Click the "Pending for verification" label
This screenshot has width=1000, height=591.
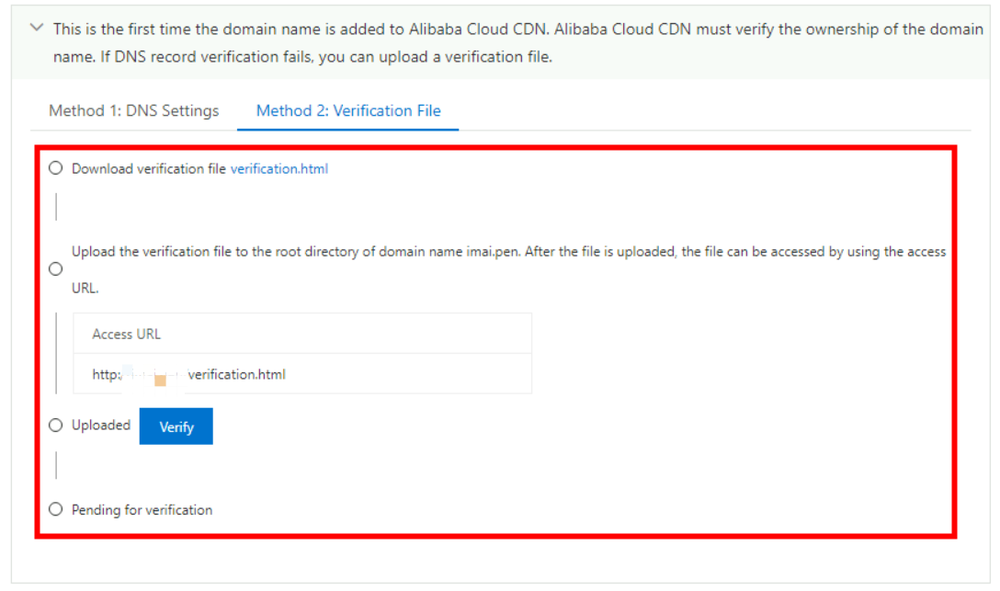coord(142,510)
